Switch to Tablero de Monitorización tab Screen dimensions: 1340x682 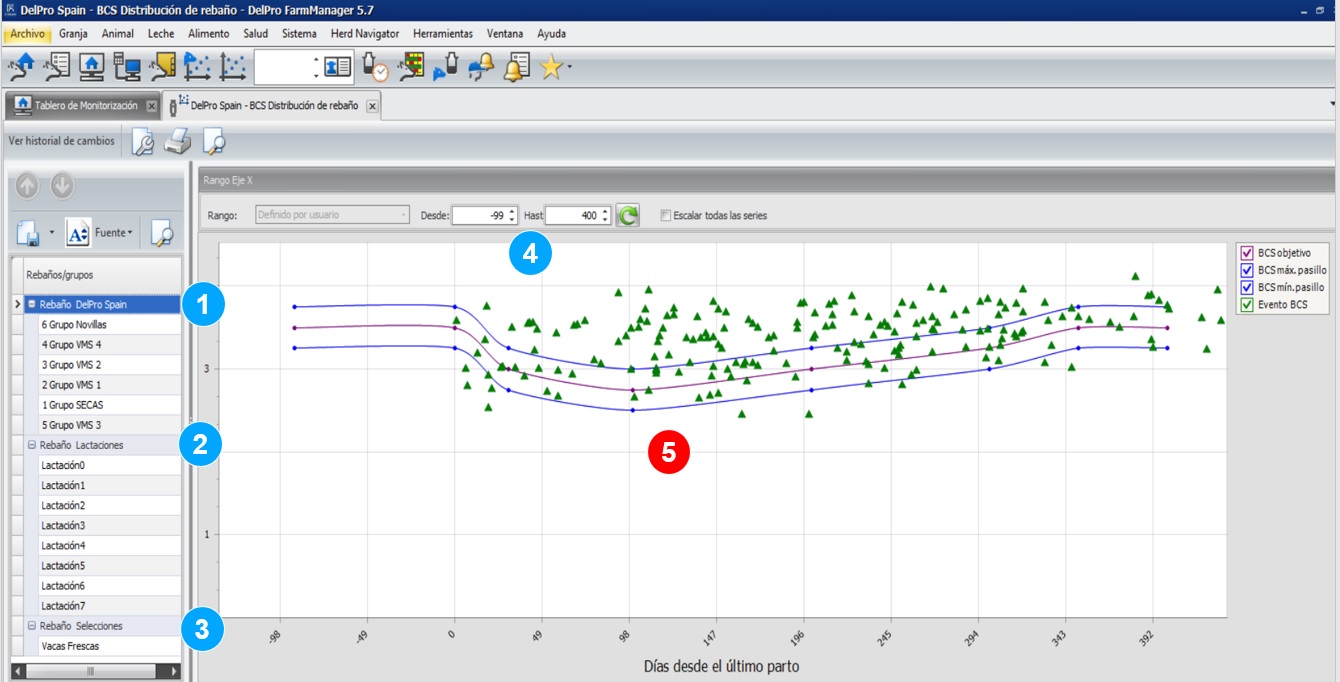tap(84, 105)
